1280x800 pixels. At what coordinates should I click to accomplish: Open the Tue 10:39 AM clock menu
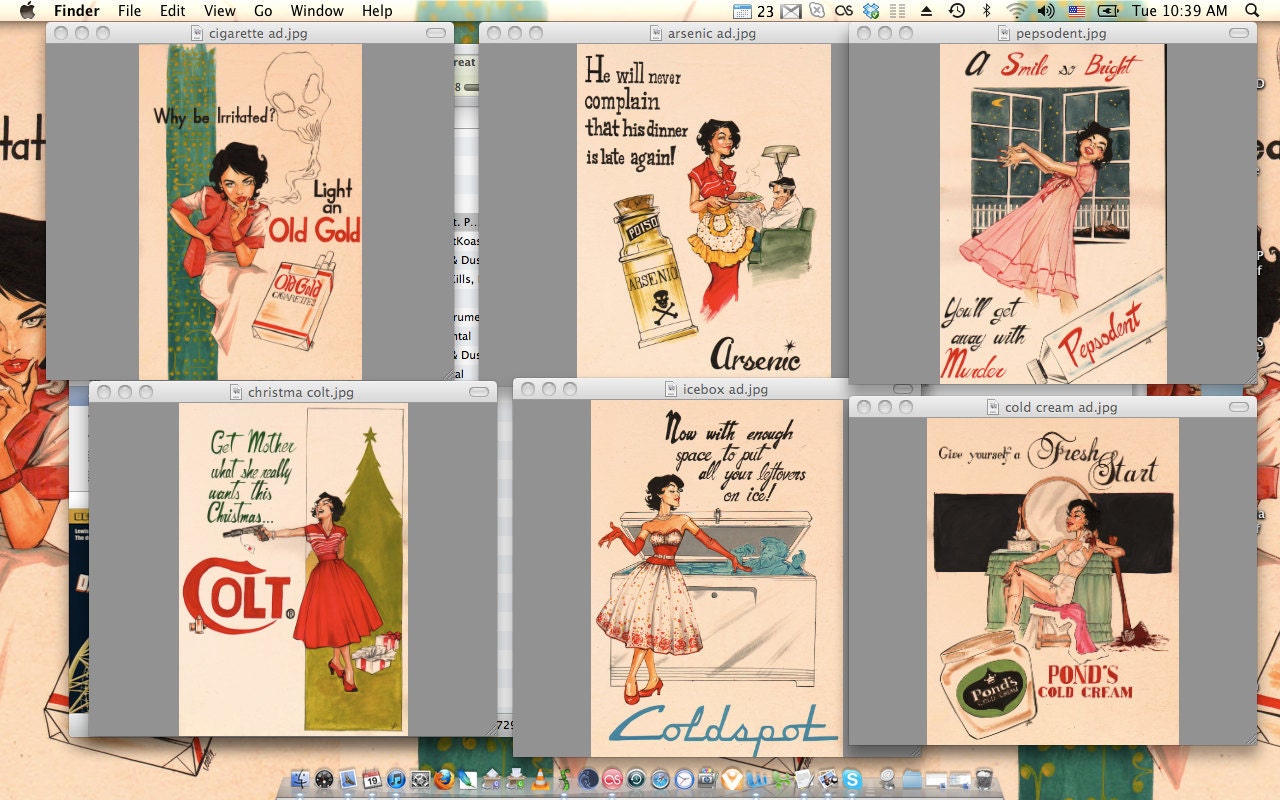click(x=1179, y=11)
